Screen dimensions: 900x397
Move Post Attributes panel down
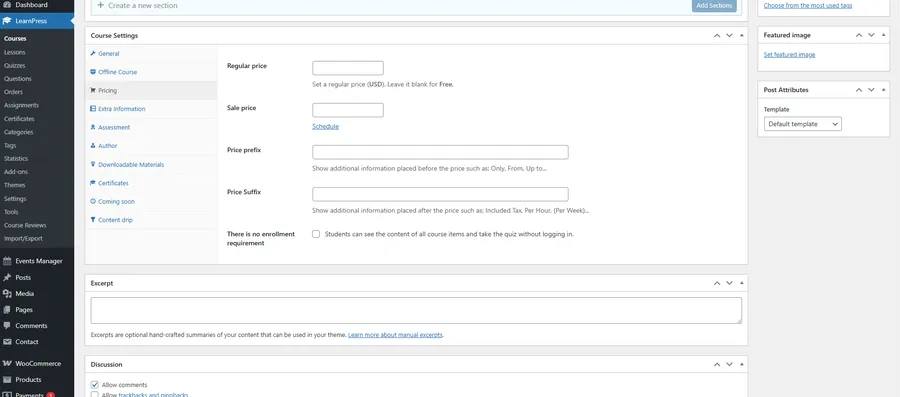point(871,90)
